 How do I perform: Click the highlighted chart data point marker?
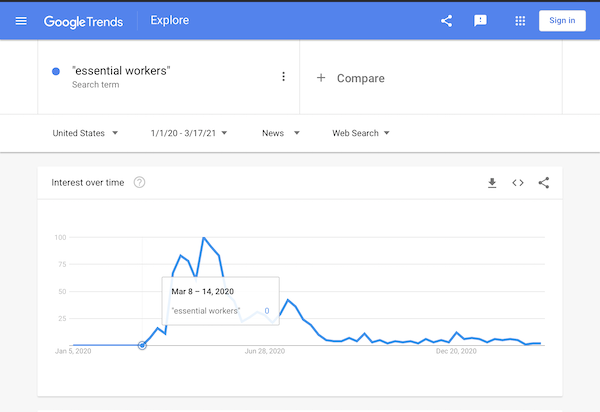pyautogui.click(x=142, y=345)
